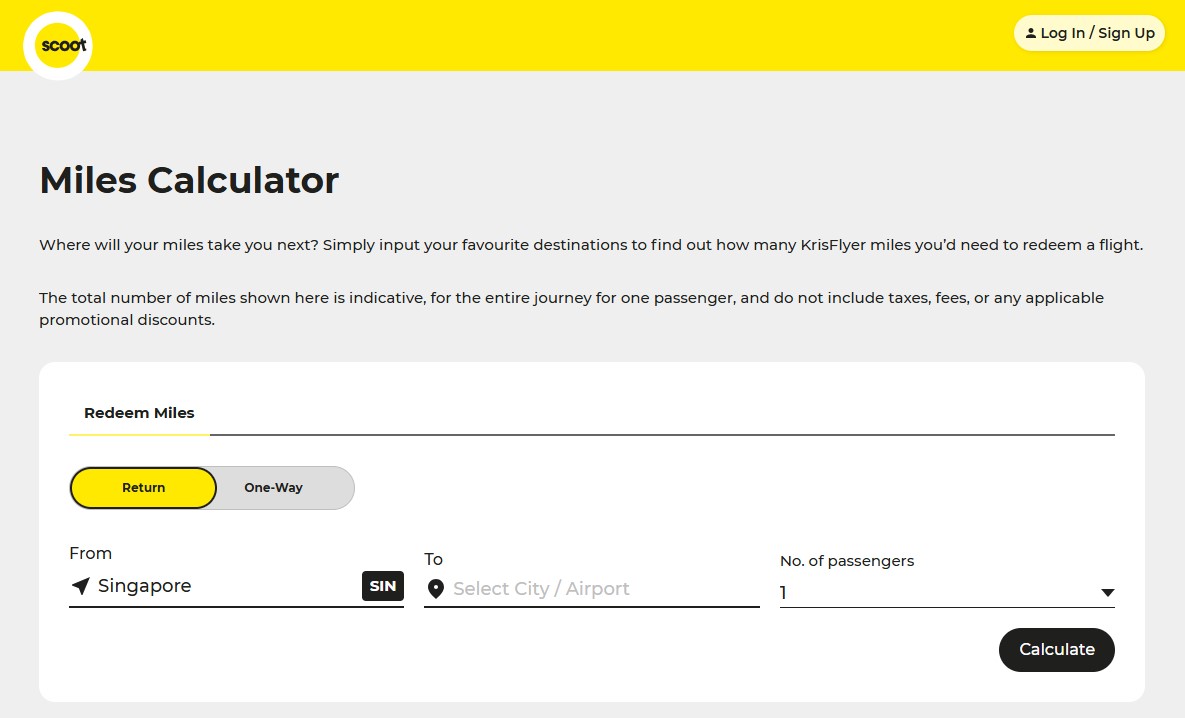Click the location pin icon in To field
The height and width of the screenshot is (718, 1185).
(435, 589)
